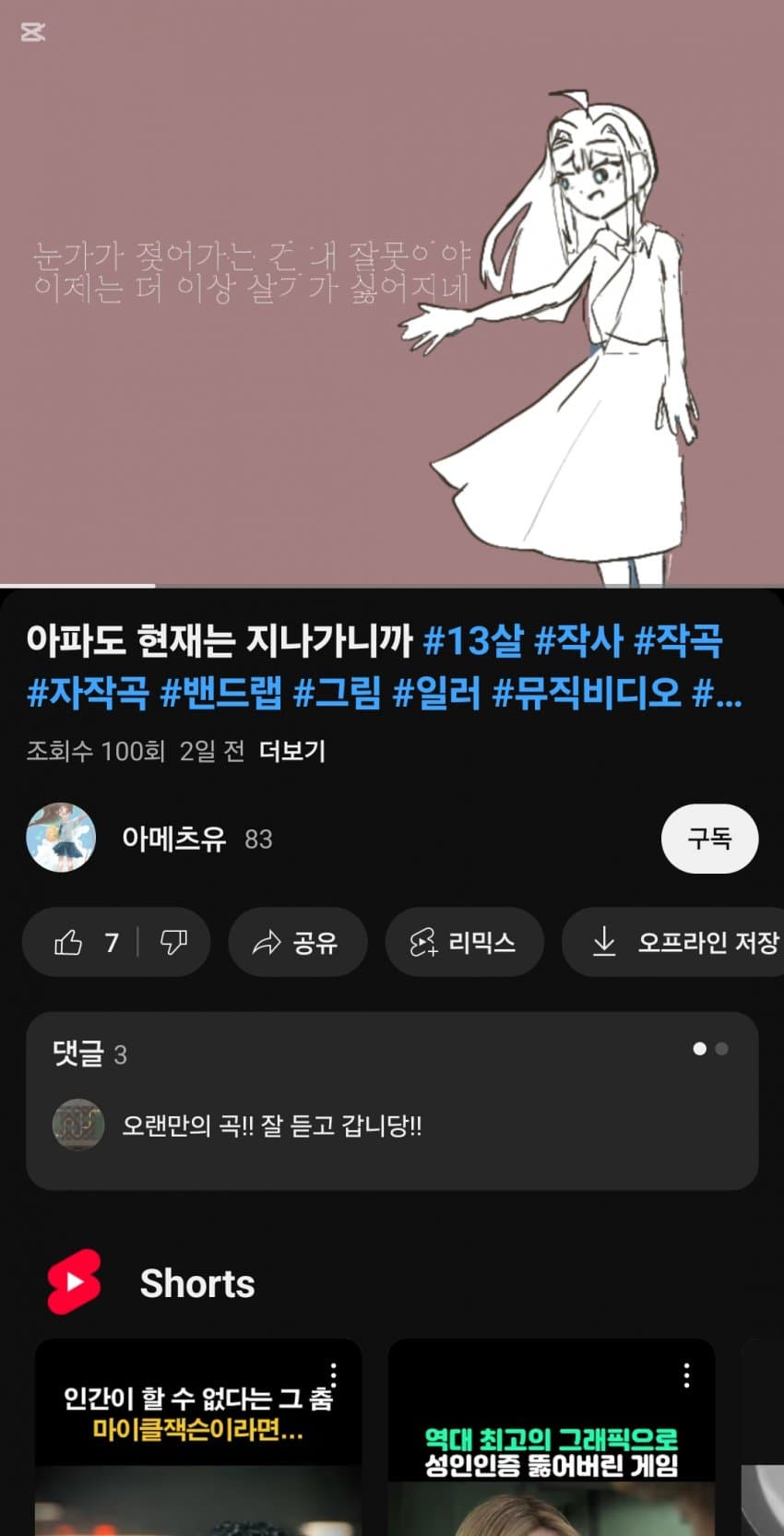Screen dimensions: 784x1536
Task: Tap the CapCut watermark logo on the video
Action: pos(32,32)
